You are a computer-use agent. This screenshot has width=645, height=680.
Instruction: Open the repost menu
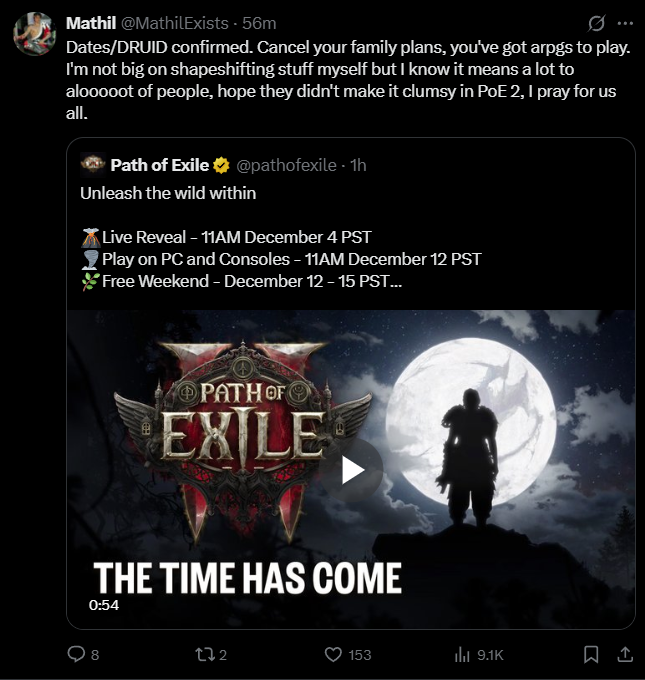click(x=204, y=654)
